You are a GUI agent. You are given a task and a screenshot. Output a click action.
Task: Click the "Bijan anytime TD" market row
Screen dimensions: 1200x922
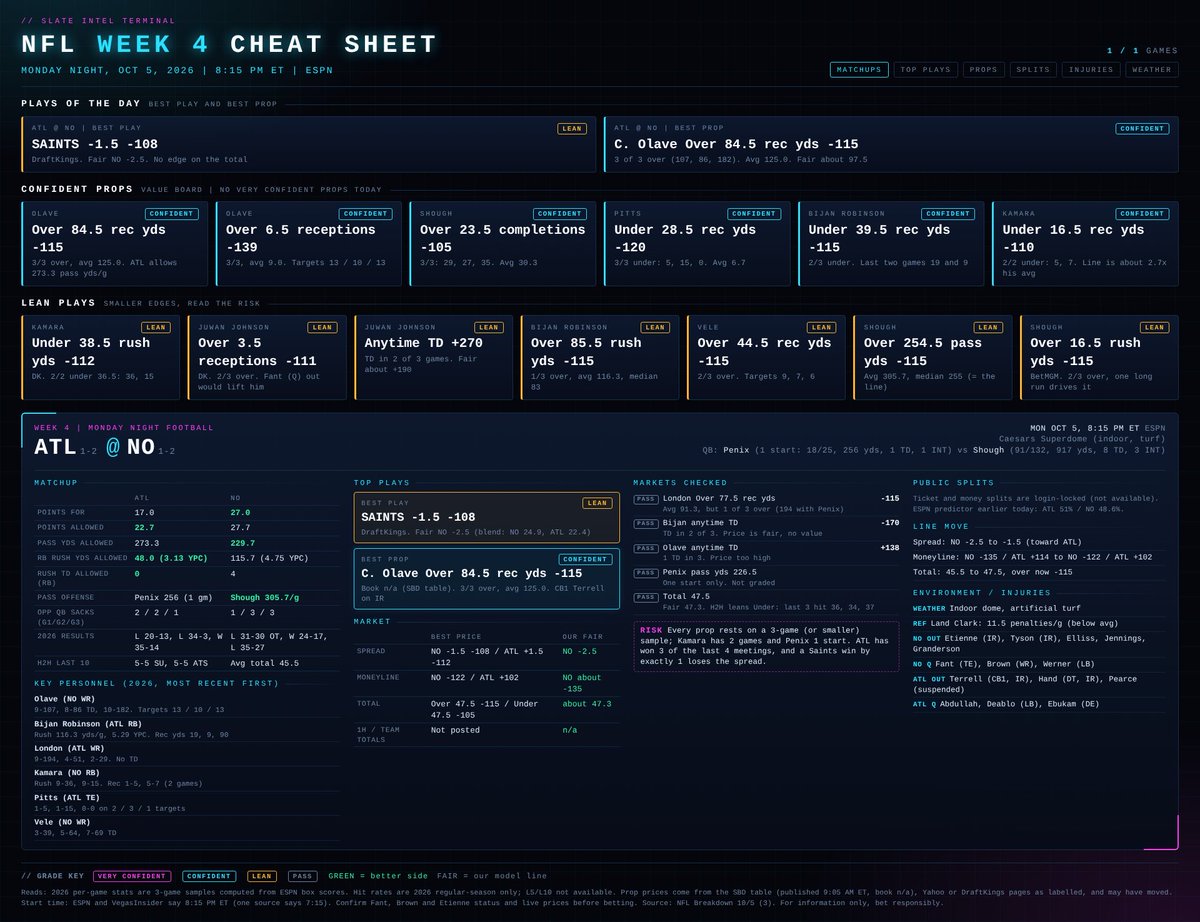pos(766,527)
